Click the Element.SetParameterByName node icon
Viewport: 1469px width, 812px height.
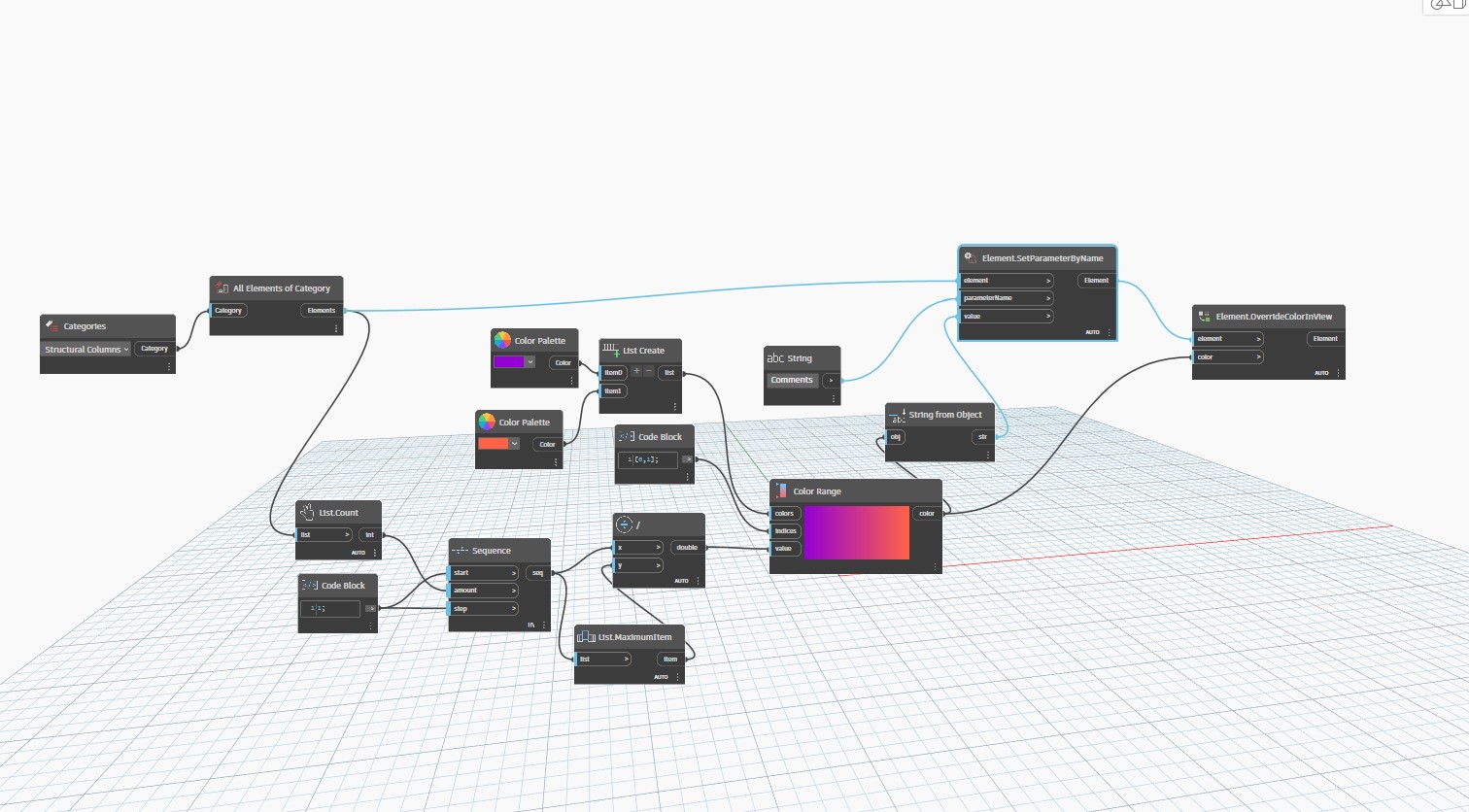point(970,258)
